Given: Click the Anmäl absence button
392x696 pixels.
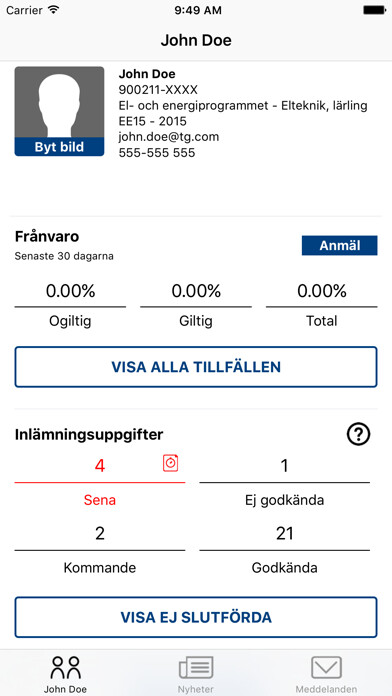Looking at the screenshot, I should click(340, 245).
